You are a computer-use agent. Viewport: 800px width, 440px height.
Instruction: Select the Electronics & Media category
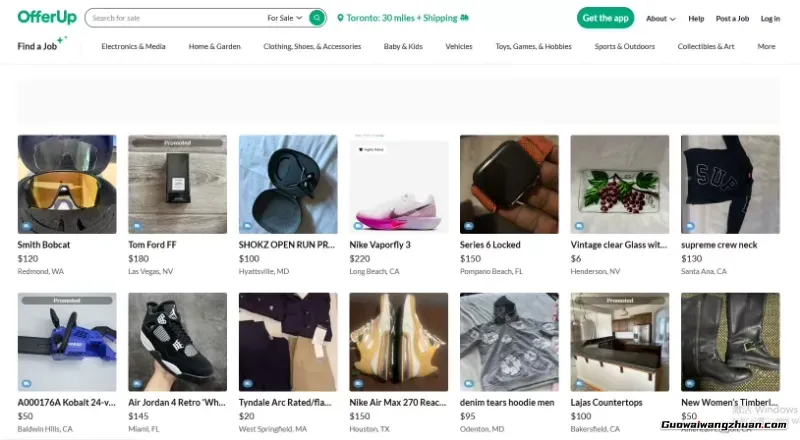[x=133, y=46]
